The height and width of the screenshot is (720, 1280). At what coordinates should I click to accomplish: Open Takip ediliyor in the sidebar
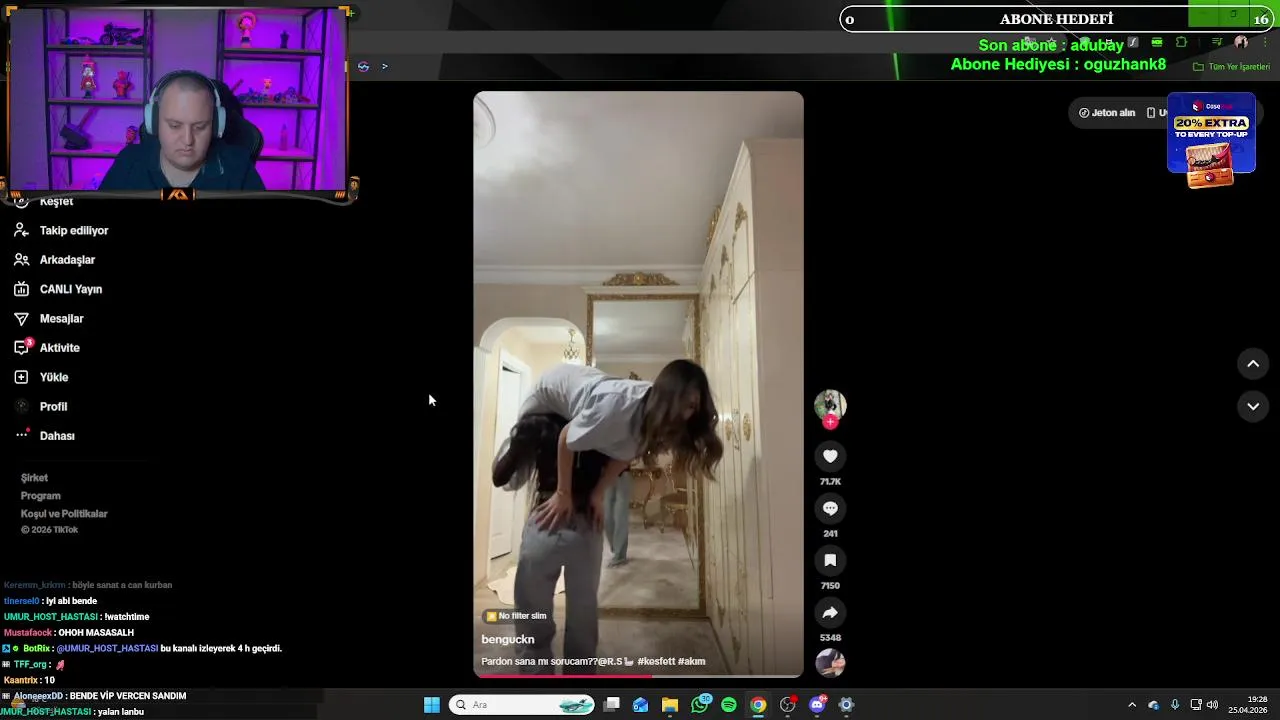tap(62, 230)
